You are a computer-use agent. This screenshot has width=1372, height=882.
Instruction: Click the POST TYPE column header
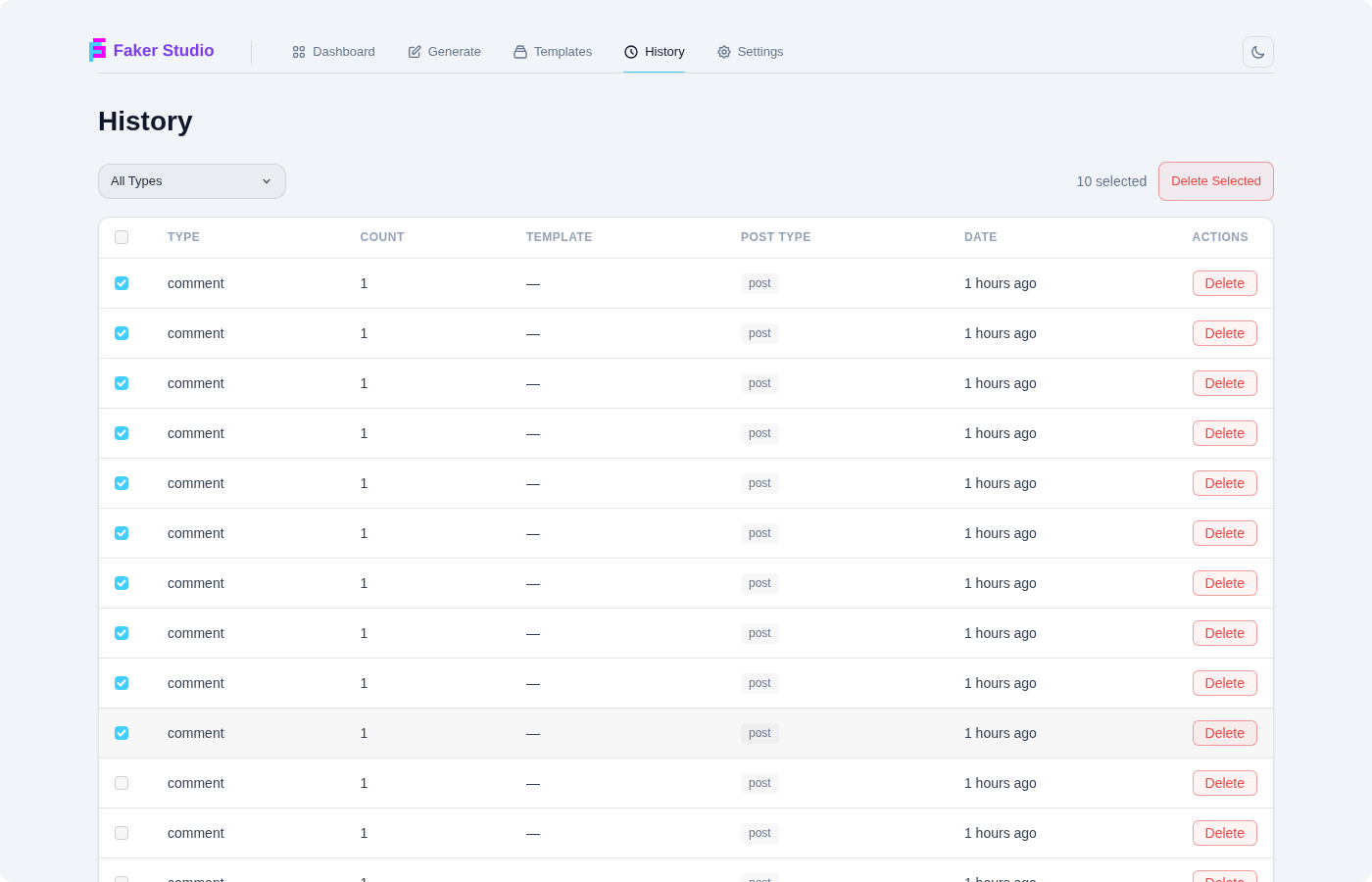[775, 237]
